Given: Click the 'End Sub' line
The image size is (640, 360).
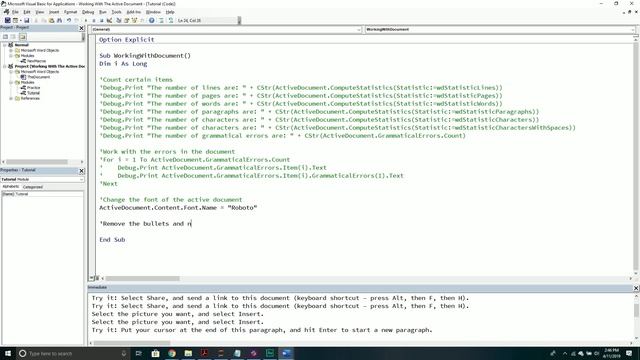Looking at the screenshot, I should [x=112, y=240].
